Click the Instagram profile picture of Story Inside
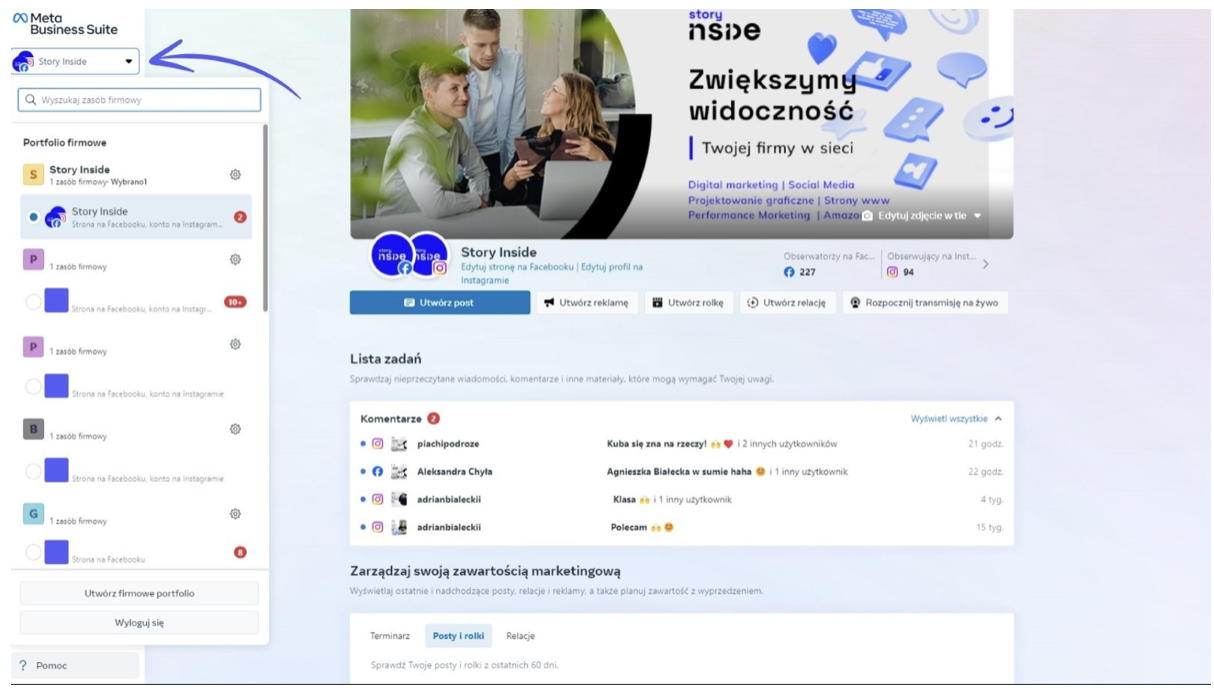This screenshot has width=1214, height=688. coord(428,255)
